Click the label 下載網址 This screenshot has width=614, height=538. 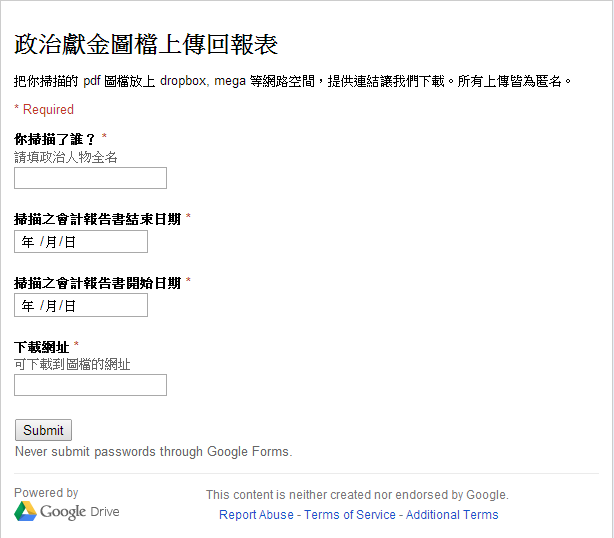pyautogui.click(x=42, y=347)
